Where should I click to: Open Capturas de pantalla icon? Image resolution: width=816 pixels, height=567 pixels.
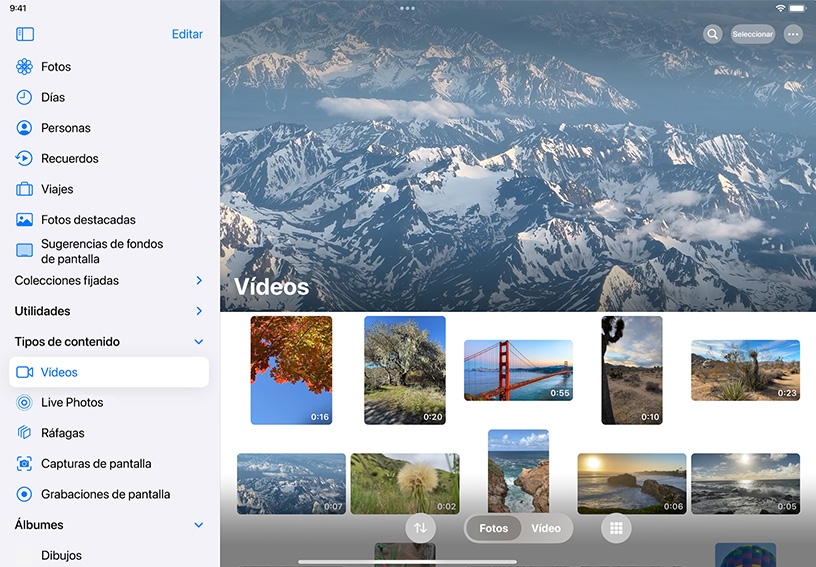(x=24, y=463)
